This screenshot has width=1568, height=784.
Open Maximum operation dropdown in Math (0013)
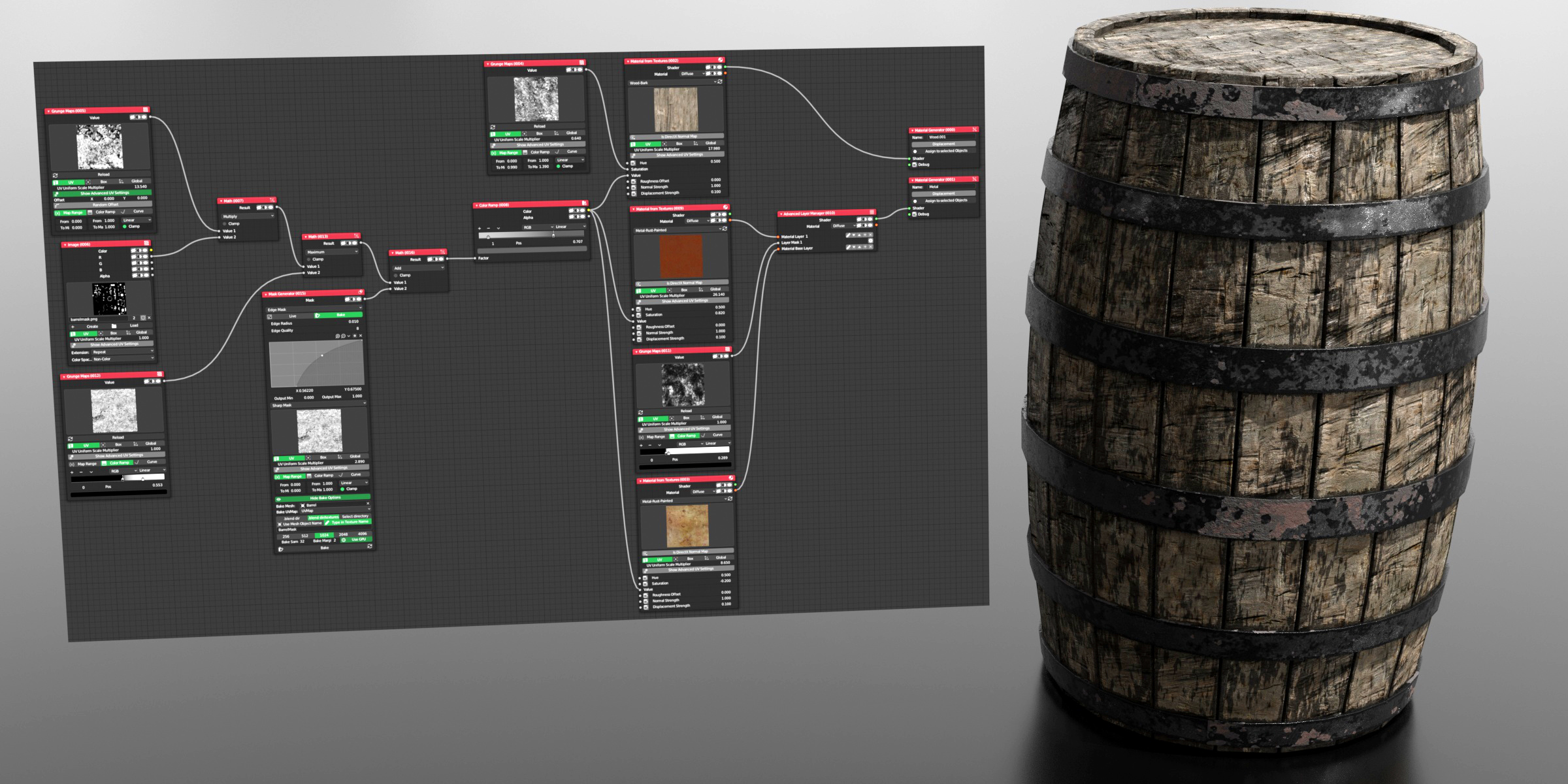pos(332,252)
